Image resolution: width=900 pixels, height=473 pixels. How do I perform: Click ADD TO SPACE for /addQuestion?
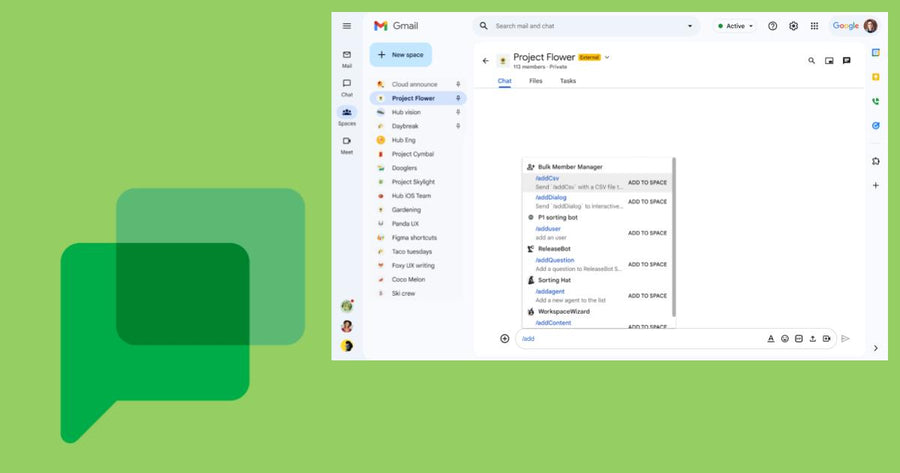point(647,264)
